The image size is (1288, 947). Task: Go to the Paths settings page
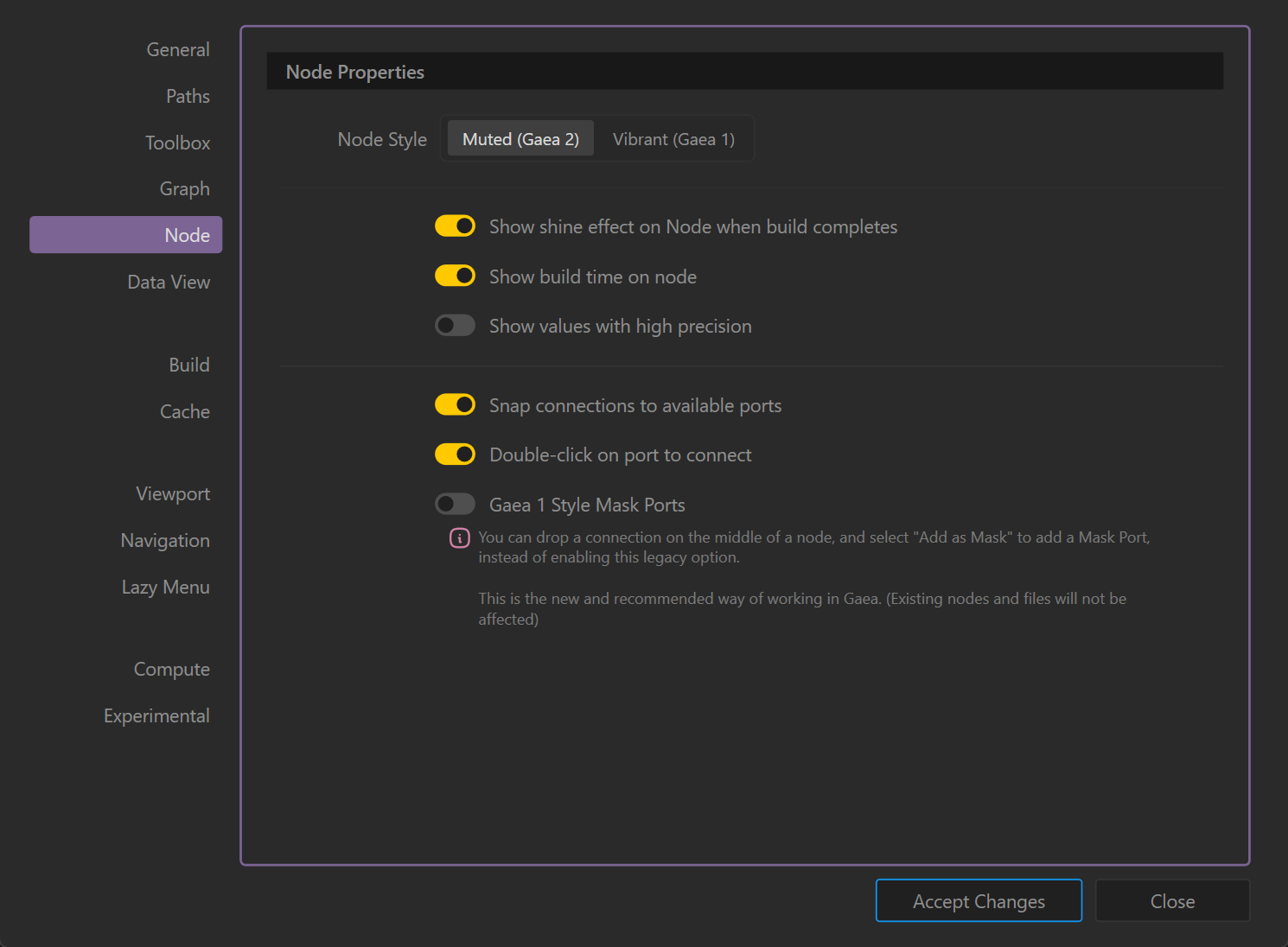pos(188,97)
